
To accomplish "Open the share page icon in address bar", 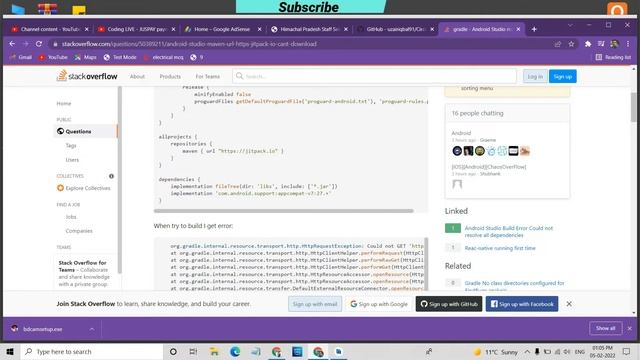I will point(558,44).
